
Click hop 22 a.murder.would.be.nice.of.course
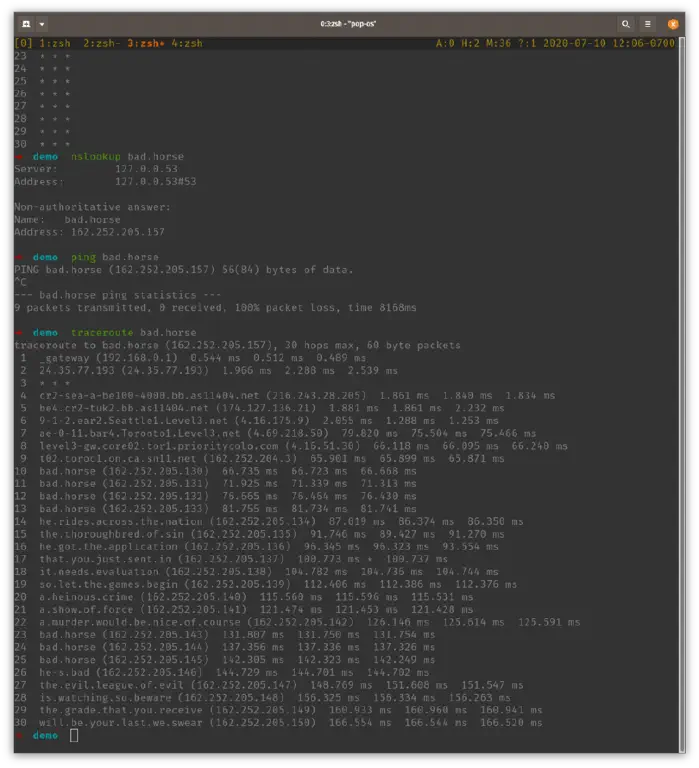click(x=140, y=622)
